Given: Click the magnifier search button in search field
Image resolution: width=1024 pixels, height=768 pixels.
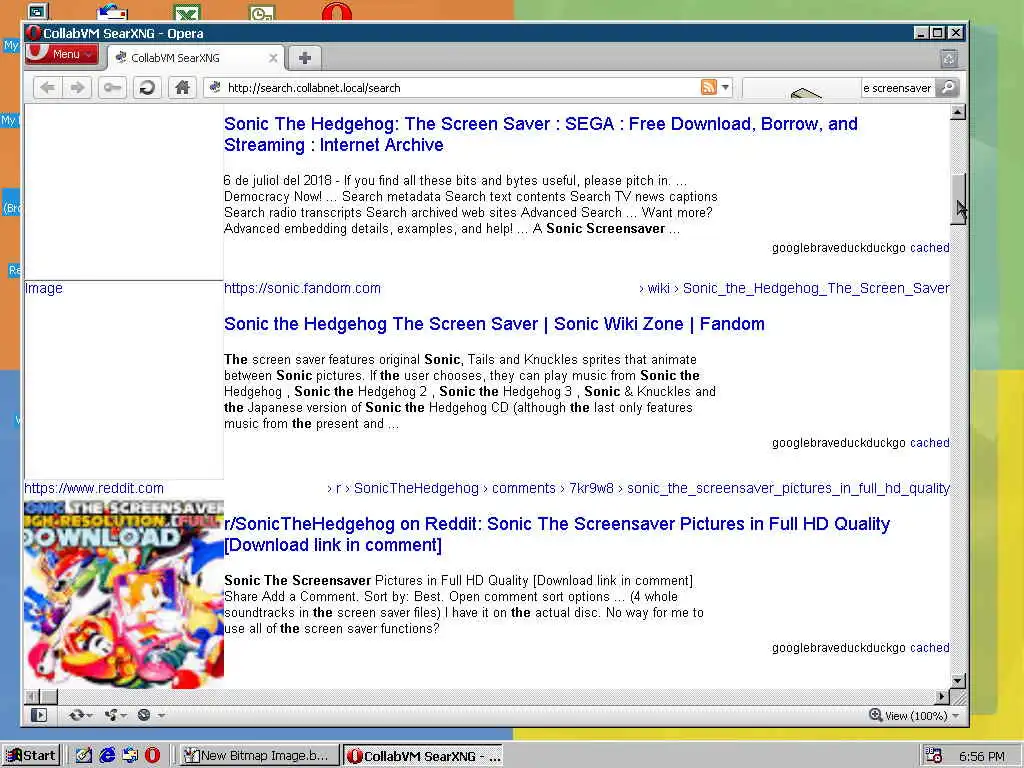Looking at the screenshot, I should [947, 87].
